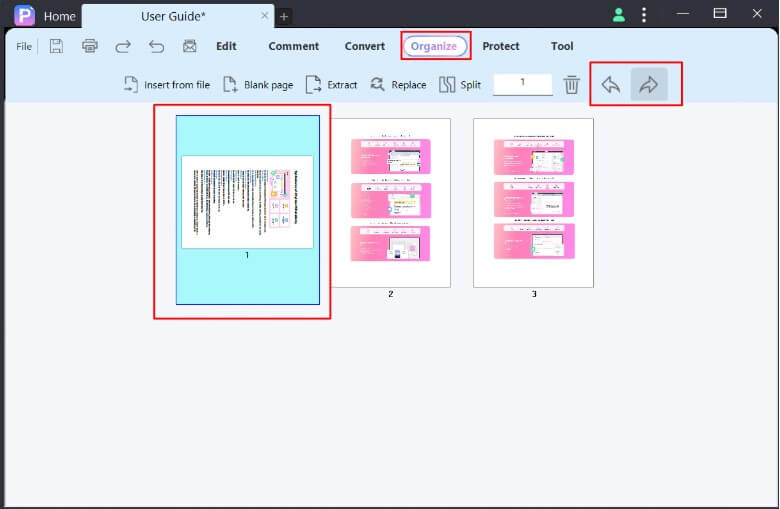Open the Edit menu tab
780x509 pixels.
[x=226, y=46]
